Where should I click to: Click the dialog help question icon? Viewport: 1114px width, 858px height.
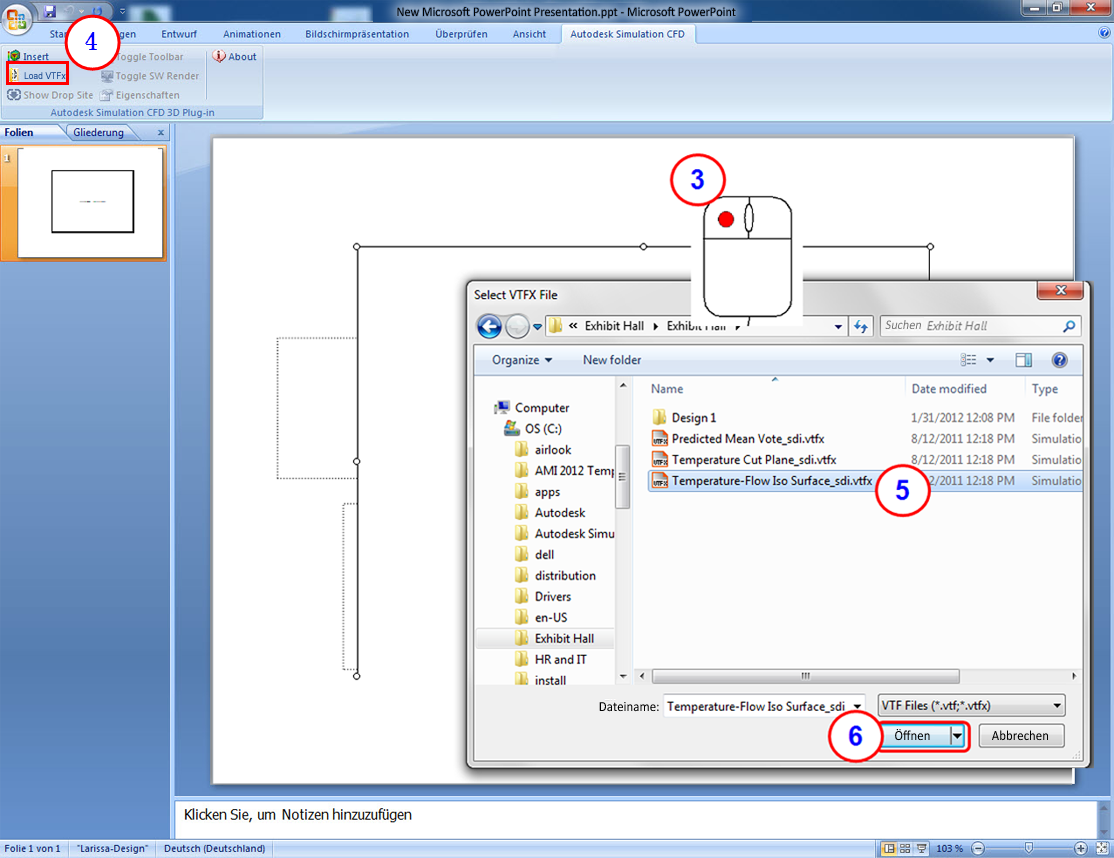[1059, 360]
